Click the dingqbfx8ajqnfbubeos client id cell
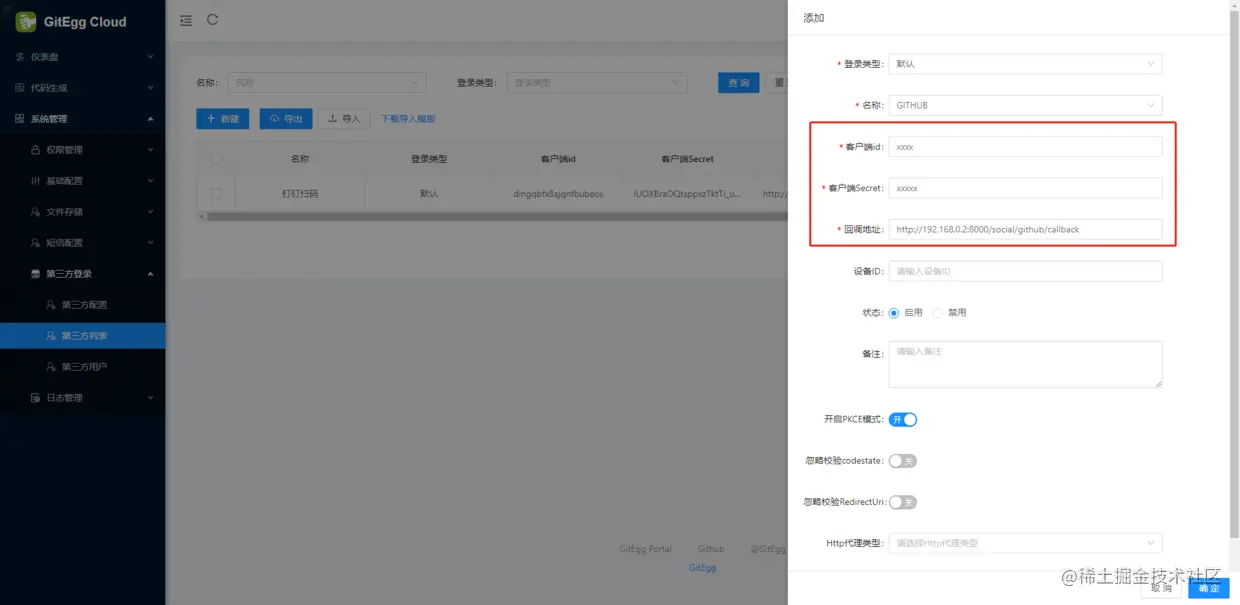 pyautogui.click(x=558, y=194)
